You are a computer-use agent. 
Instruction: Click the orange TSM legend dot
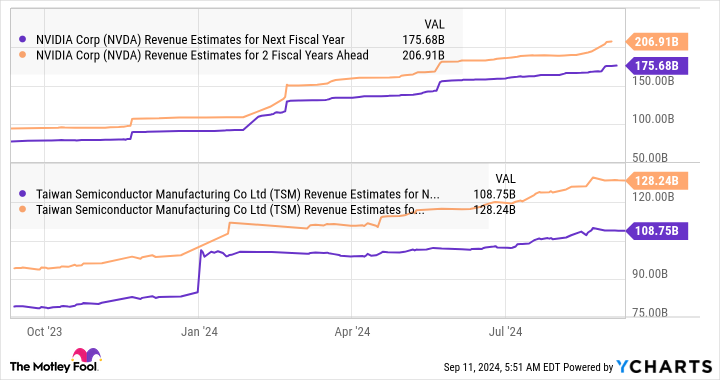pyautogui.click(x=22, y=210)
